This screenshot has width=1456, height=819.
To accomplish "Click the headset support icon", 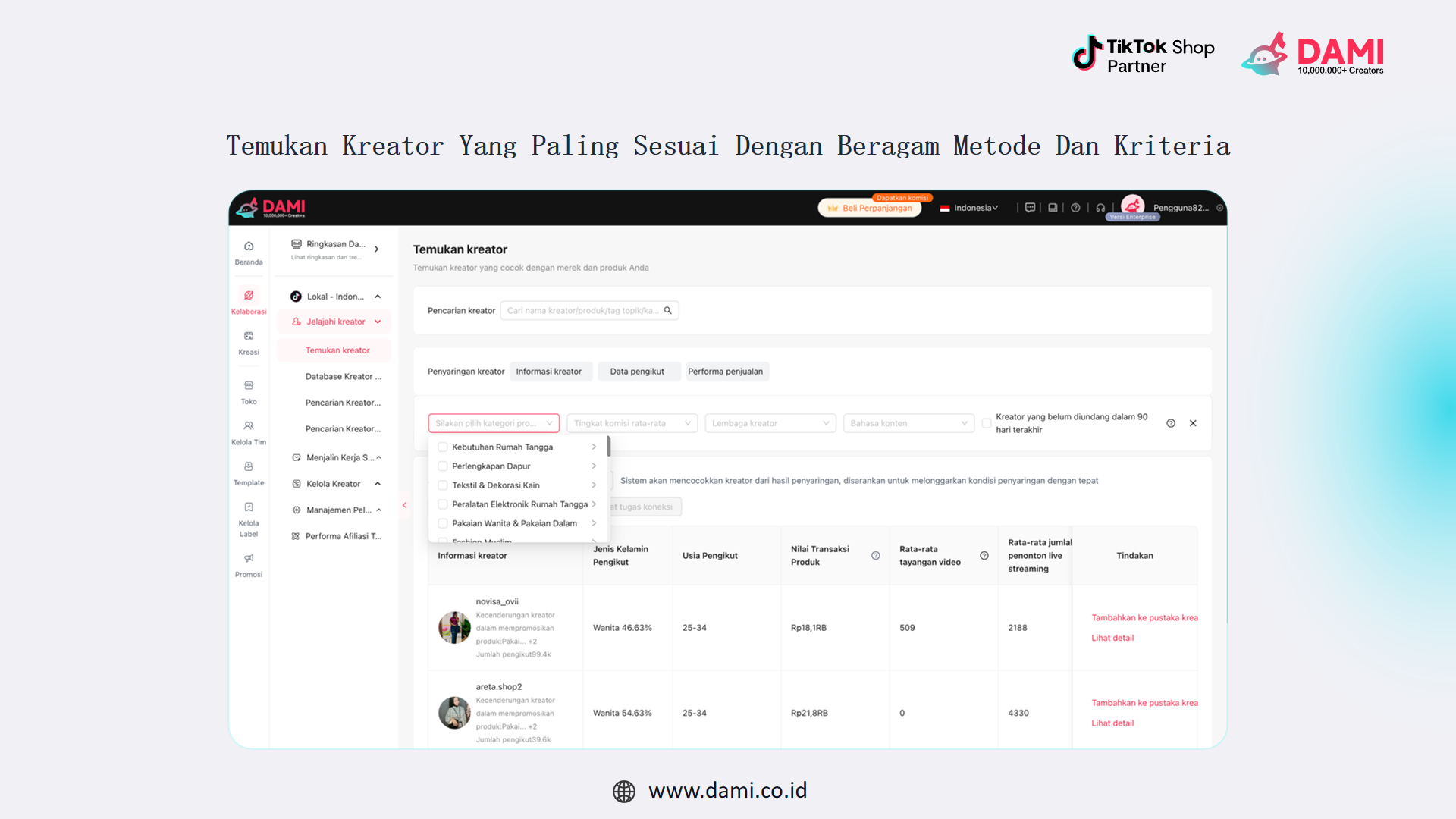I will click(x=1100, y=208).
